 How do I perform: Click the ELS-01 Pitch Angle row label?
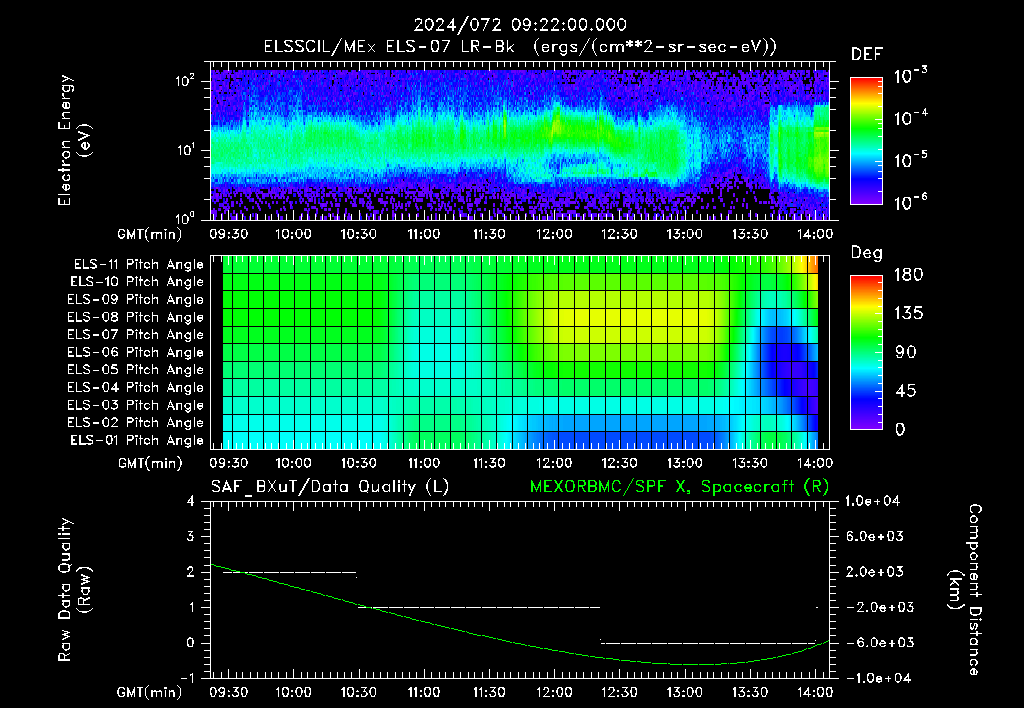[137, 440]
